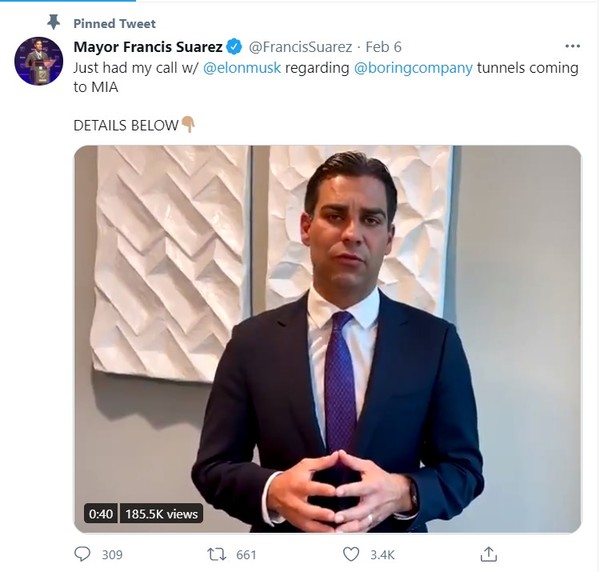Click the 3.4K likes count

383,554
